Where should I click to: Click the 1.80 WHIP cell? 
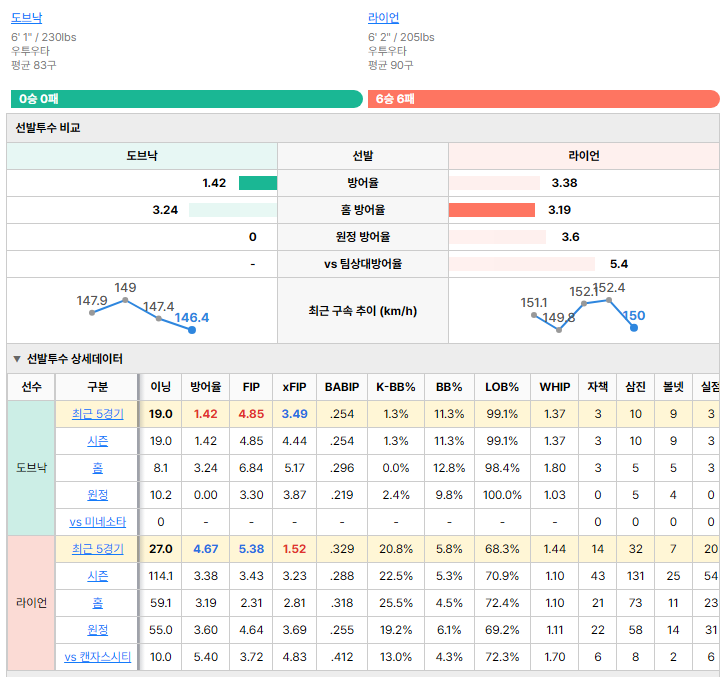coord(555,468)
